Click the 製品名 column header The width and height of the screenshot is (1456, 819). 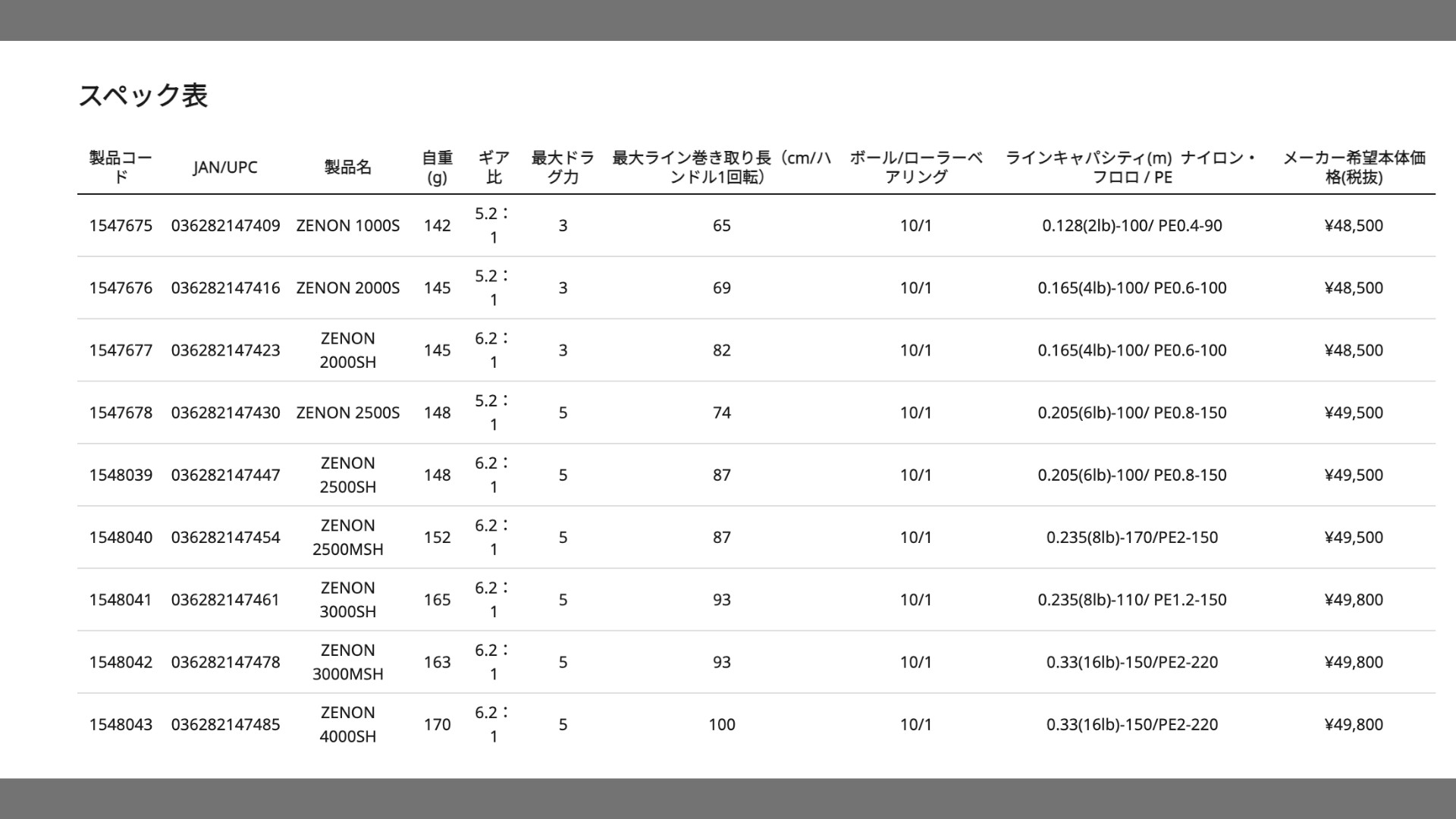(x=347, y=168)
